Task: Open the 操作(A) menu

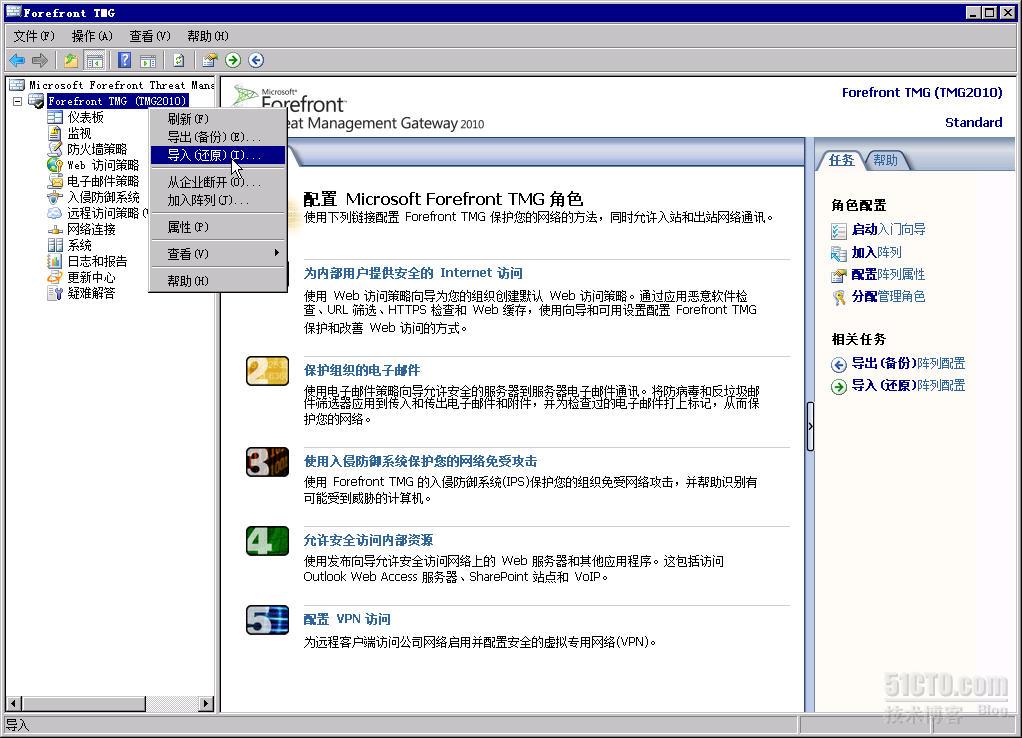Action: click(92, 36)
